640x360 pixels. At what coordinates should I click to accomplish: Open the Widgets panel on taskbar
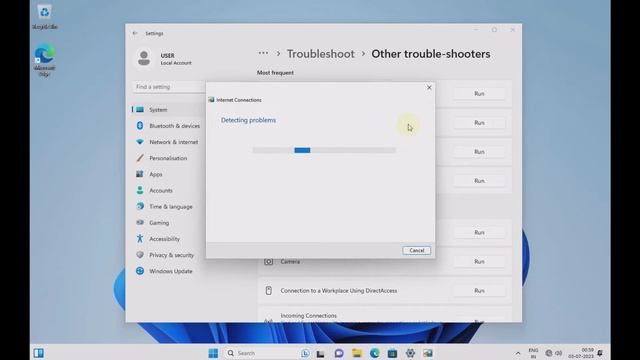click(39, 353)
